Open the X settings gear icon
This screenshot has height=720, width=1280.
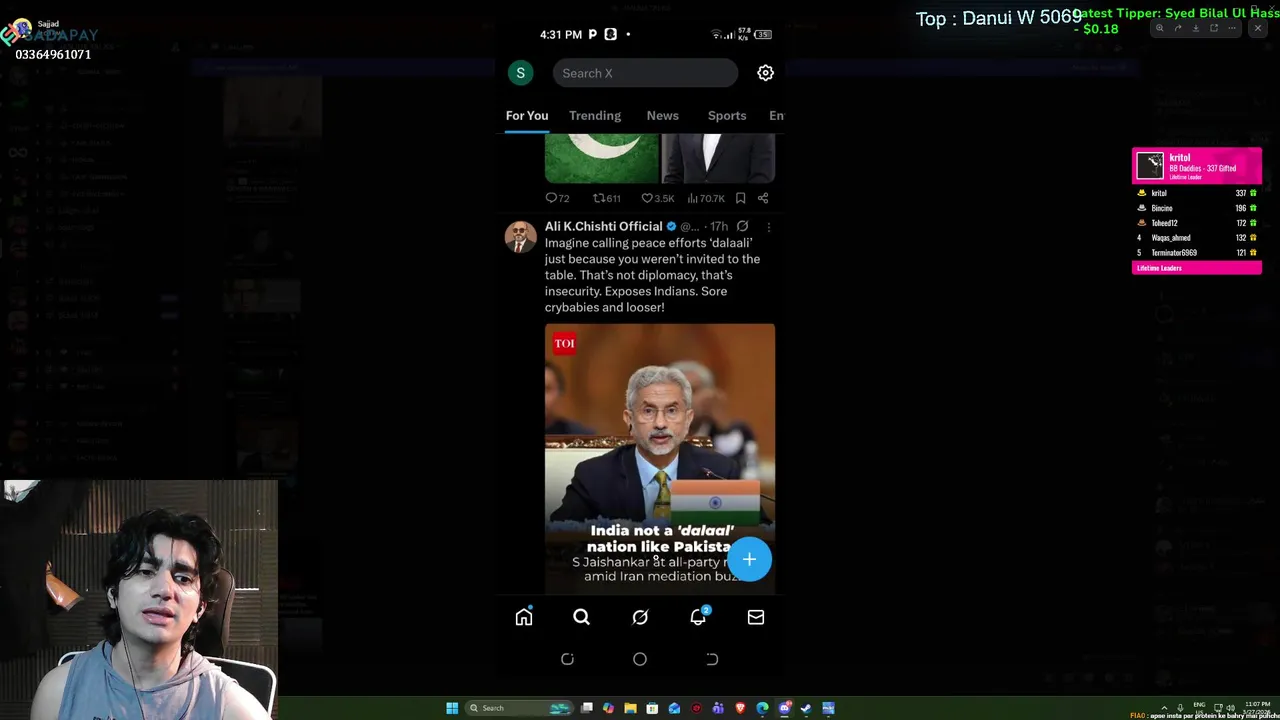point(765,73)
